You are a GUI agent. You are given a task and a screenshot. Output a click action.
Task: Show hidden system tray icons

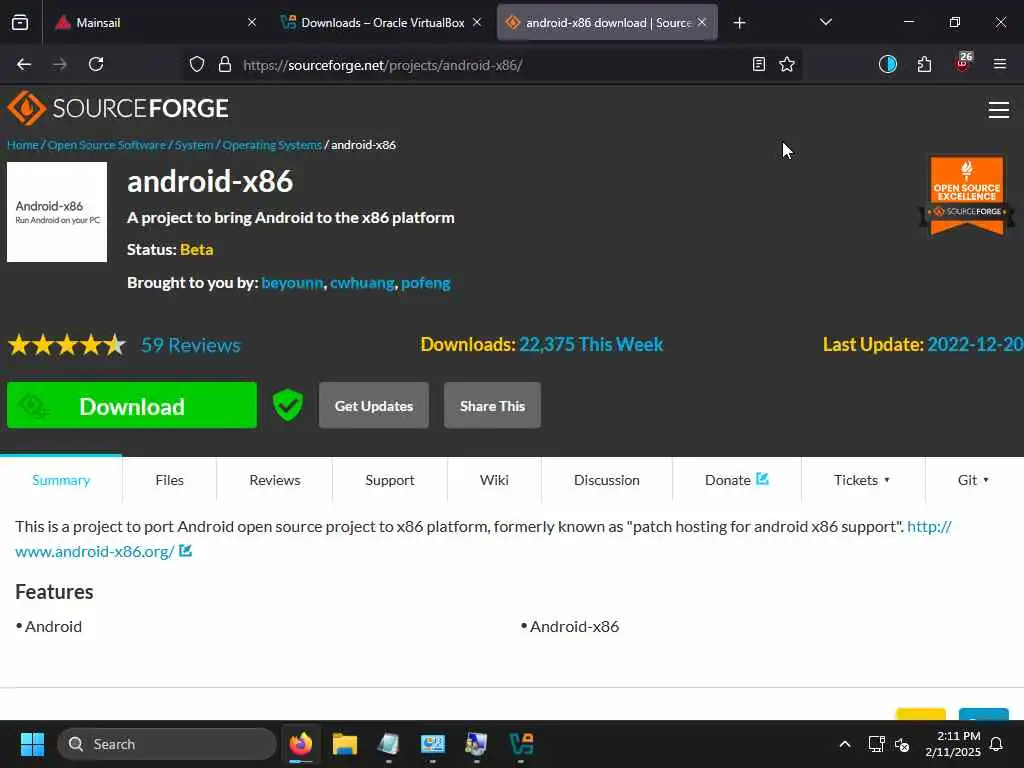pyautogui.click(x=844, y=744)
